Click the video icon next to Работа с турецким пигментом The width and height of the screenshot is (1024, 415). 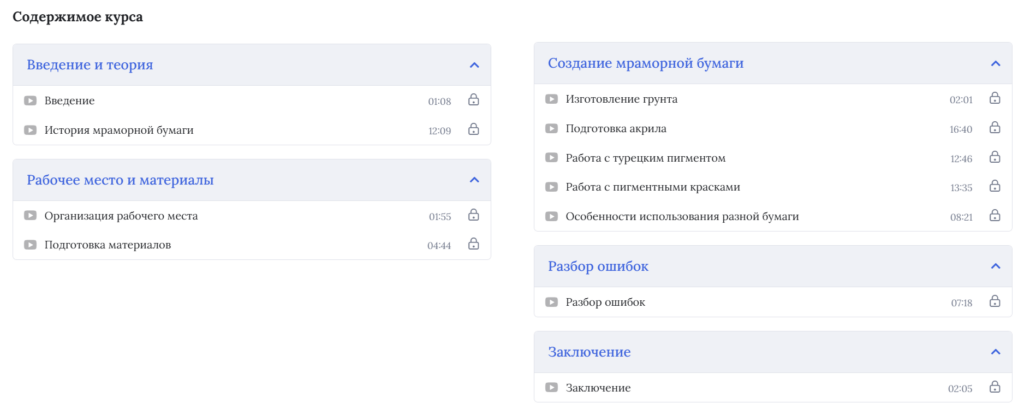[552, 158]
